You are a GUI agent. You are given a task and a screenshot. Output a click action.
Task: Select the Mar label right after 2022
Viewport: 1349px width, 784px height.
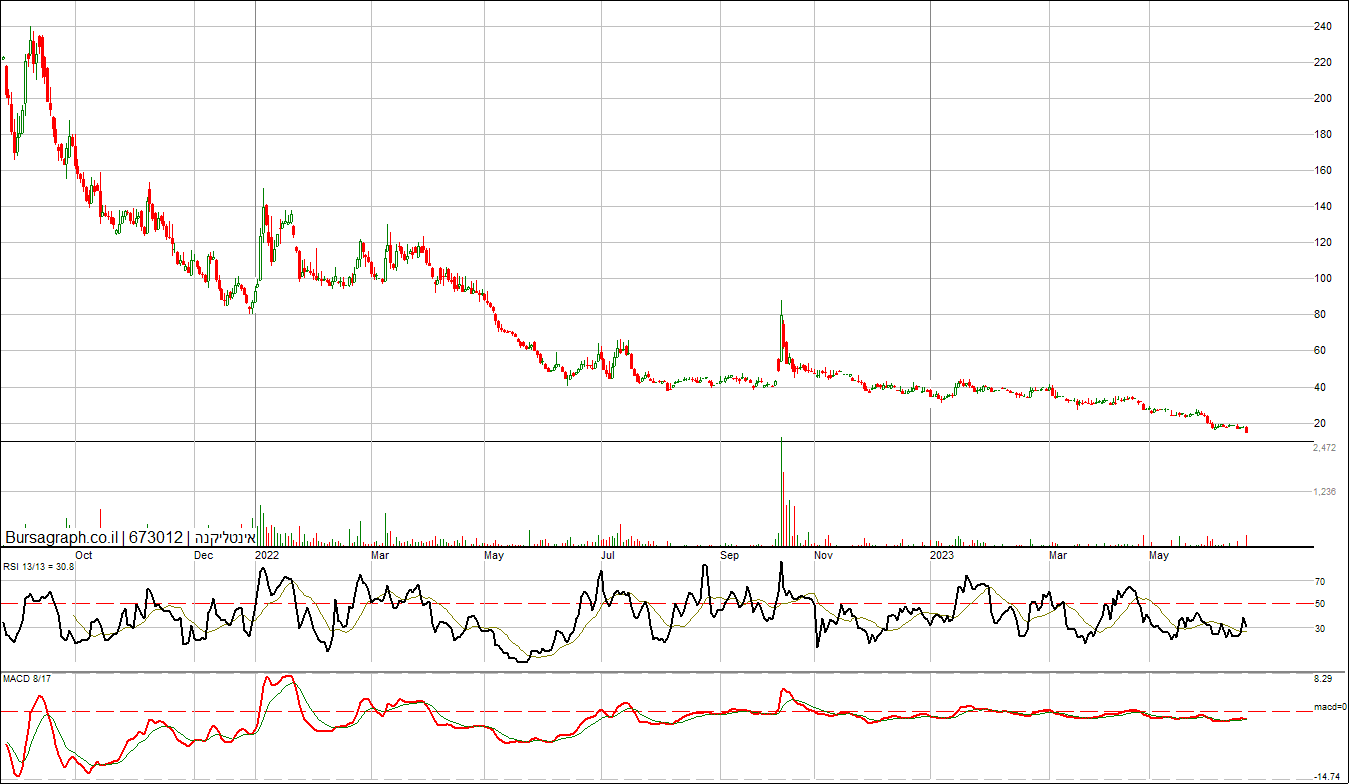(x=380, y=554)
